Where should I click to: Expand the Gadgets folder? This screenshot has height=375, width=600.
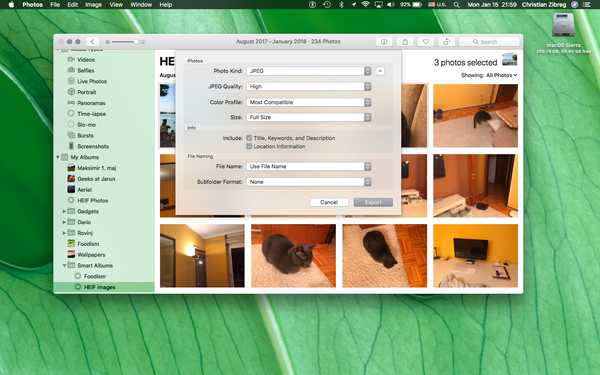[x=64, y=211]
